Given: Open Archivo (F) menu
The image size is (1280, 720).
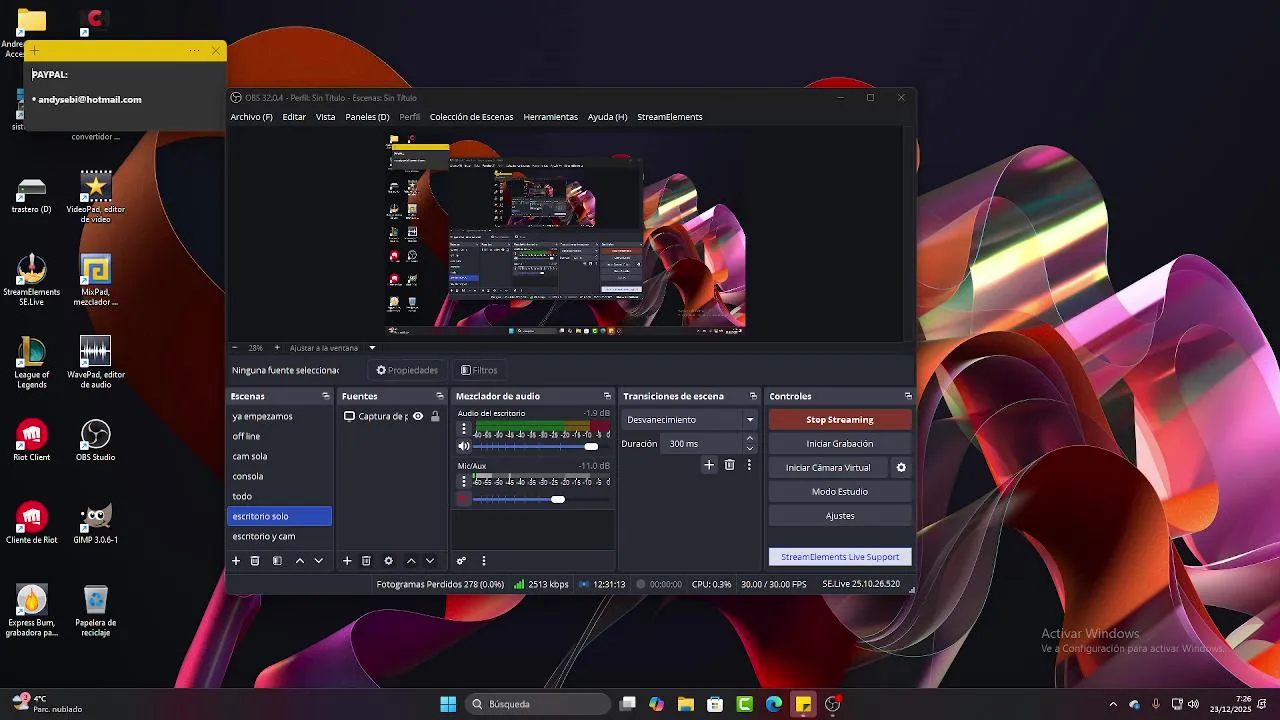Looking at the screenshot, I should [251, 117].
